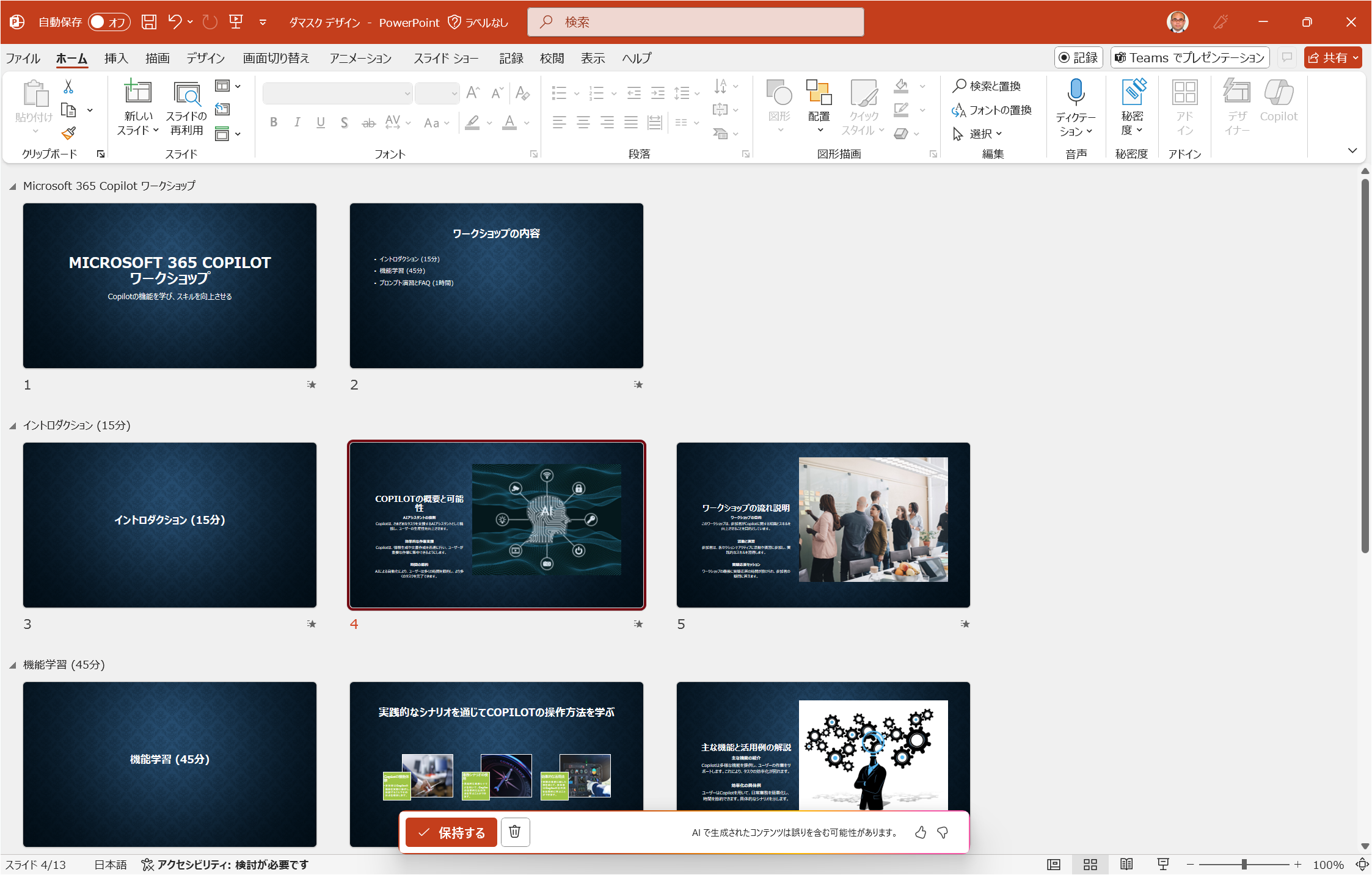Open the Undo history dropdown
This screenshot has width=1372, height=875.
point(191,23)
